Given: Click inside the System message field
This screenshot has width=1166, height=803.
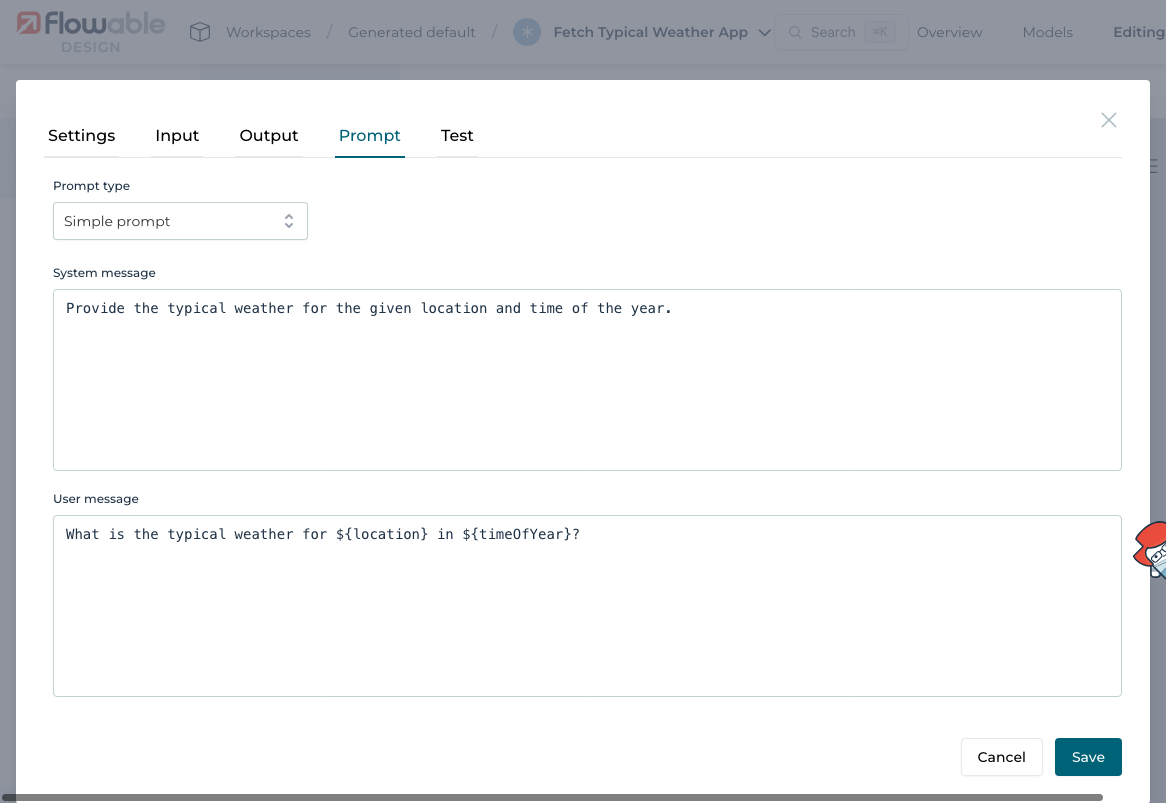Looking at the screenshot, I should [587, 380].
